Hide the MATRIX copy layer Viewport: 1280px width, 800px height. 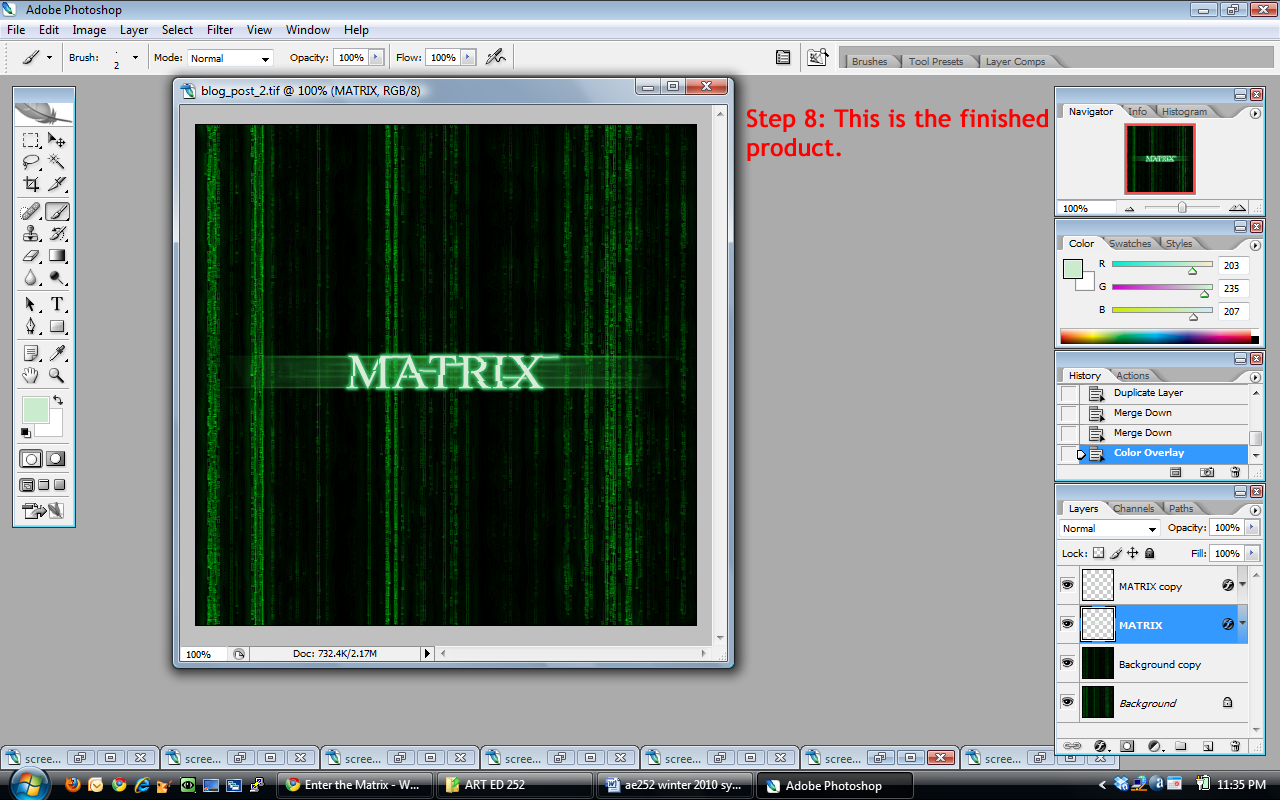point(1067,585)
